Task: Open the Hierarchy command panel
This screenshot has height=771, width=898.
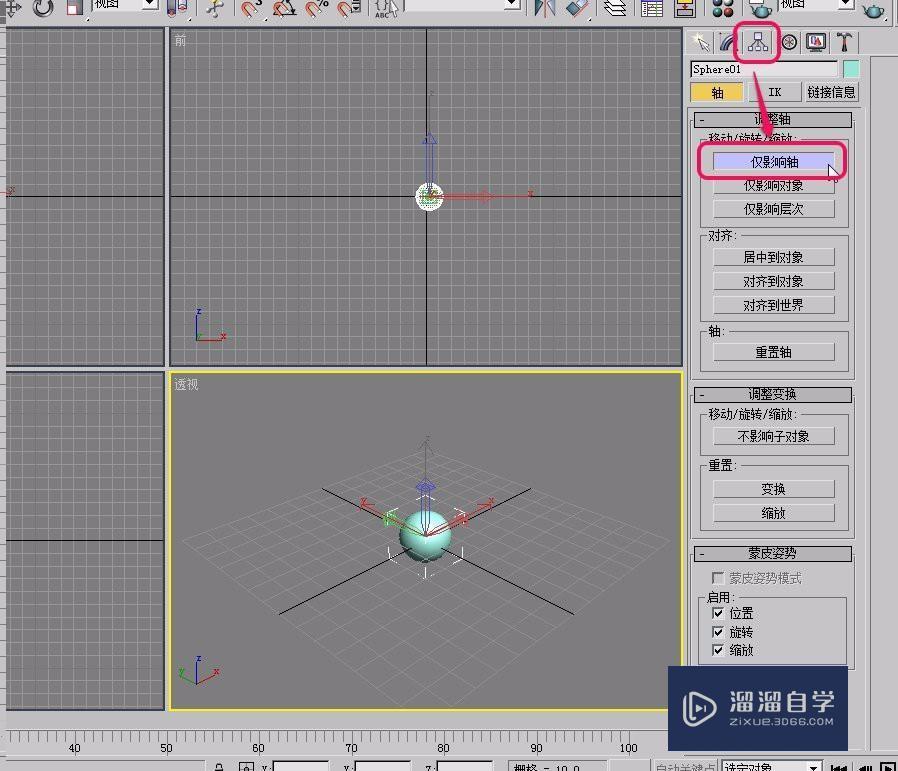Action: [x=757, y=42]
